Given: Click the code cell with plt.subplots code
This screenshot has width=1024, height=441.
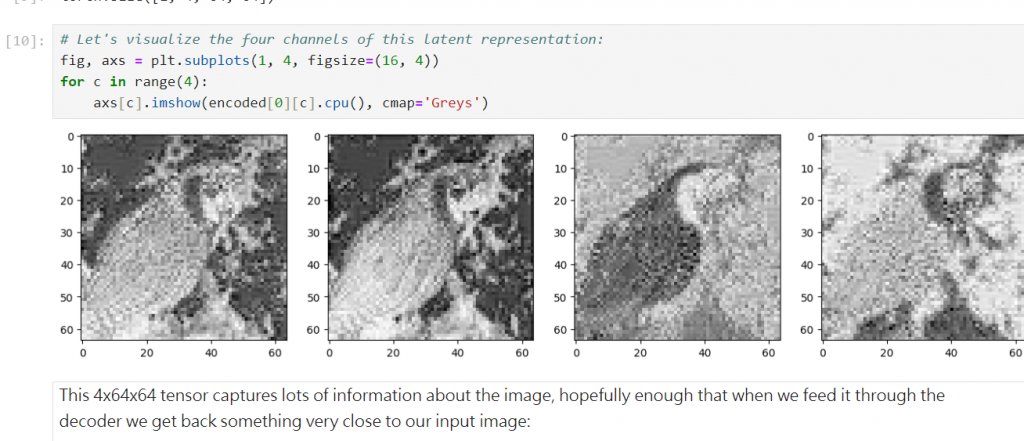Looking at the screenshot, I should (x=538, y=72).
